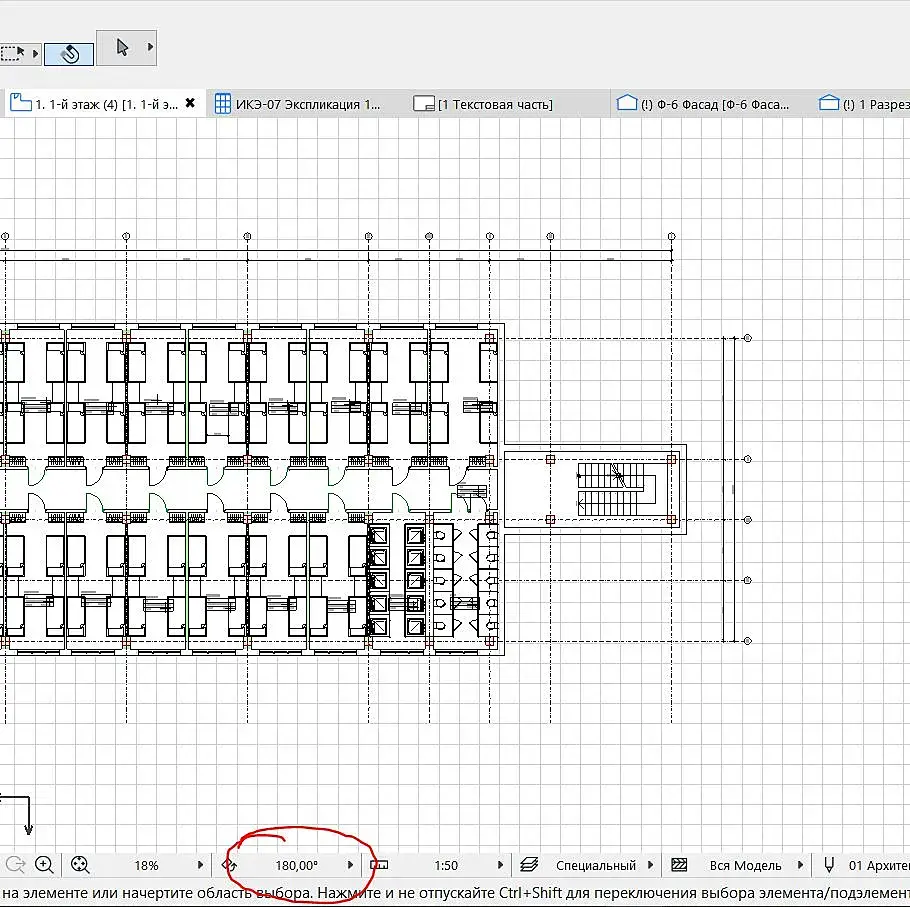Click the Redo zoom arrow icon
Screen dimensions: 910x907
tap(15, 865)
